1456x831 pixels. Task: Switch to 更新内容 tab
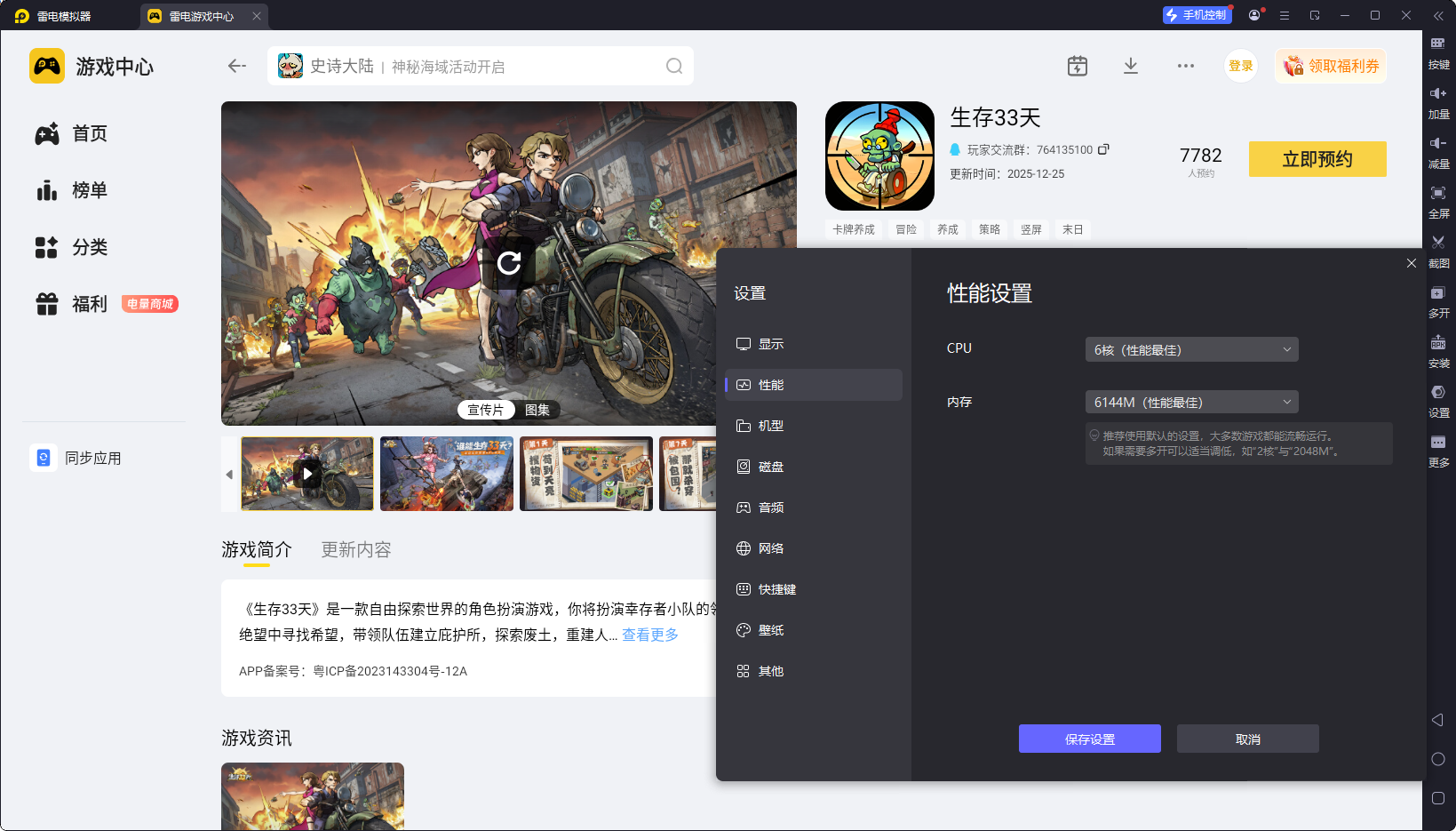coord(356,550)
